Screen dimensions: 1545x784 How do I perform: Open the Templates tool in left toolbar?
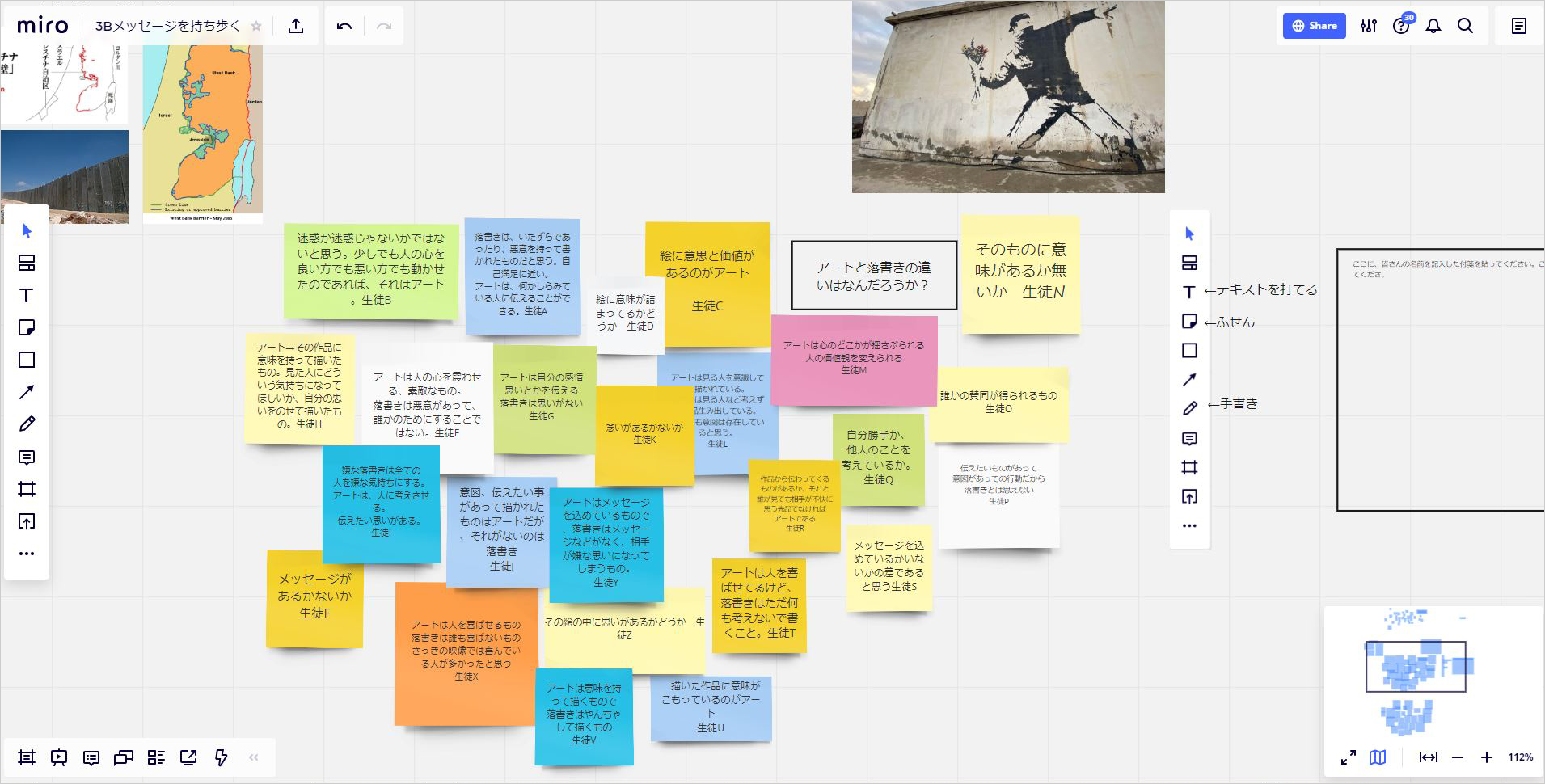(x=27, y=263)
